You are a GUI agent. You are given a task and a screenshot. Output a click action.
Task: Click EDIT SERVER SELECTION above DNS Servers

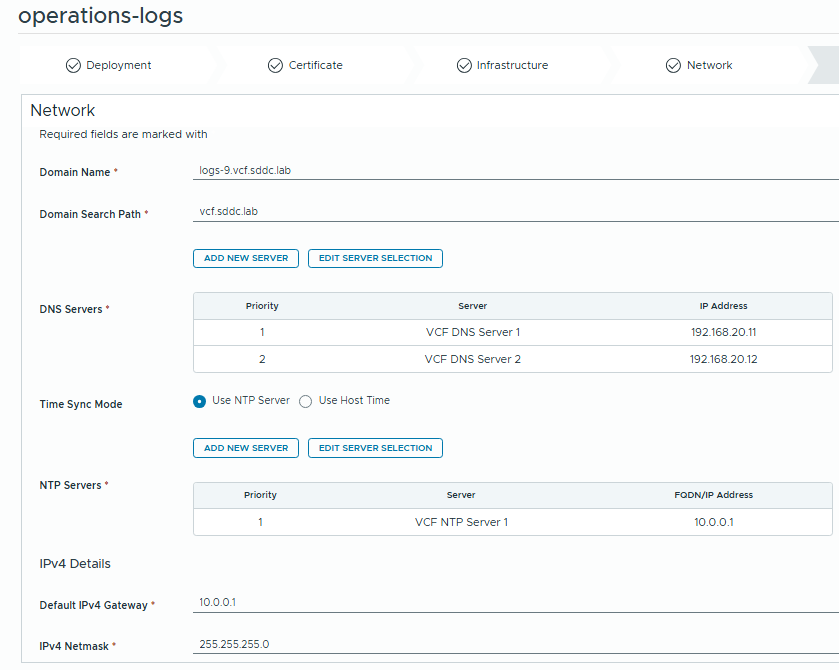[x=375, y=258]
